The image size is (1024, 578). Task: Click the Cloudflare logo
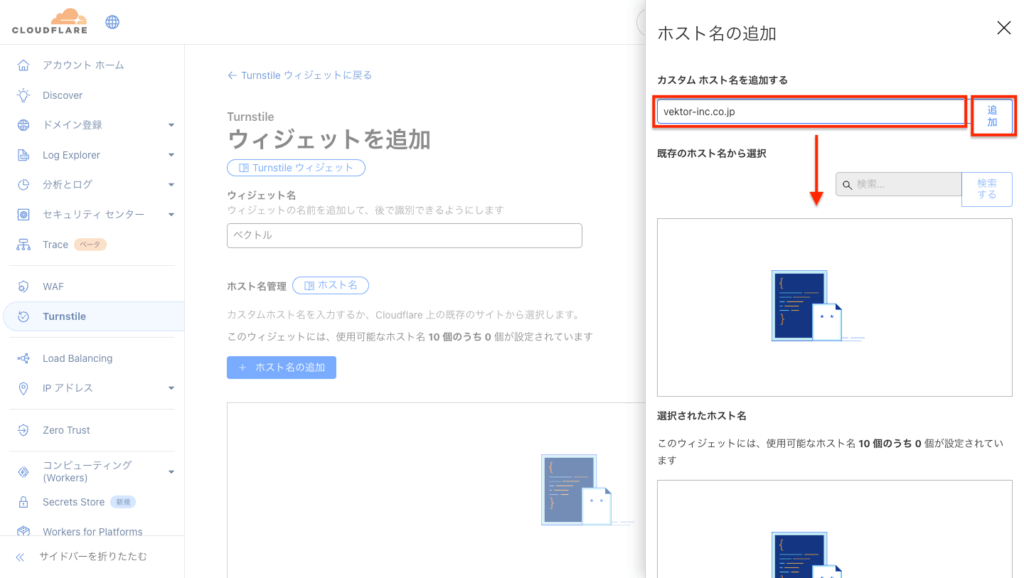(x=50, y=21)
